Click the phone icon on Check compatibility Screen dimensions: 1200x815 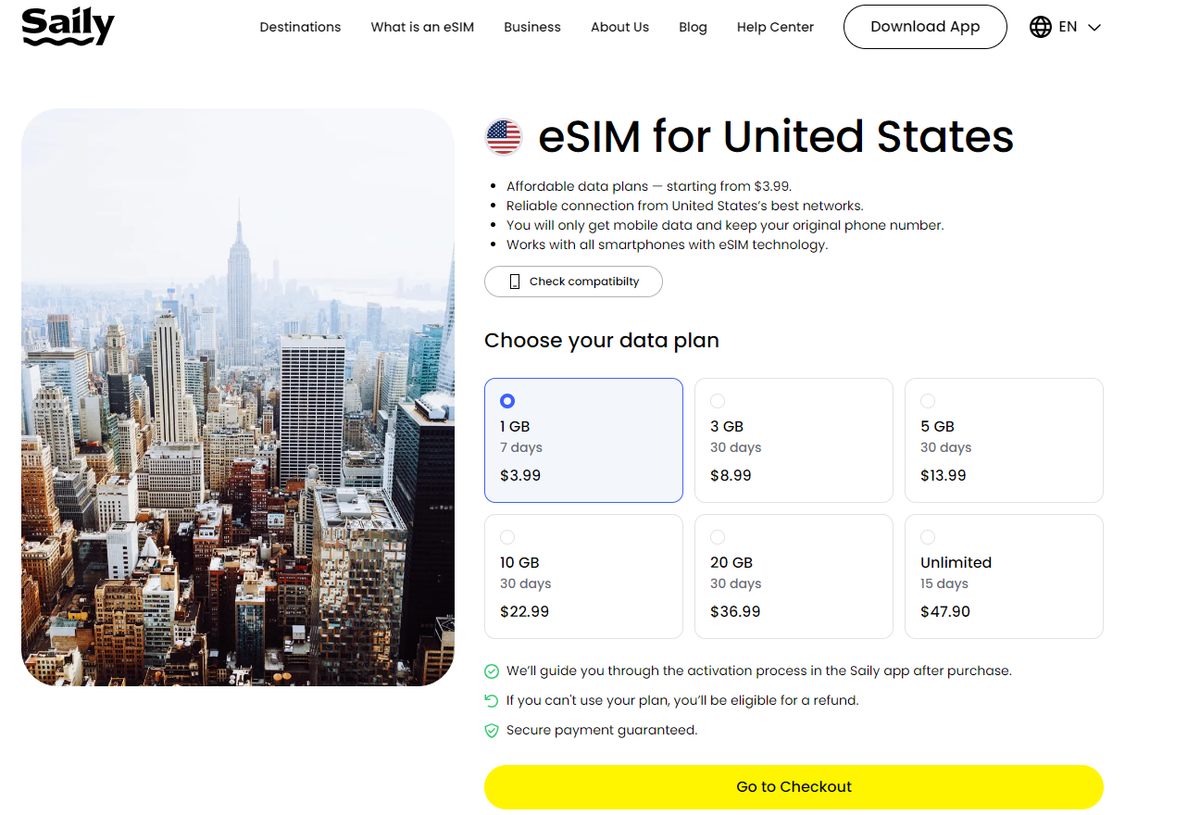pyautogui.click(x=514, y=281)
